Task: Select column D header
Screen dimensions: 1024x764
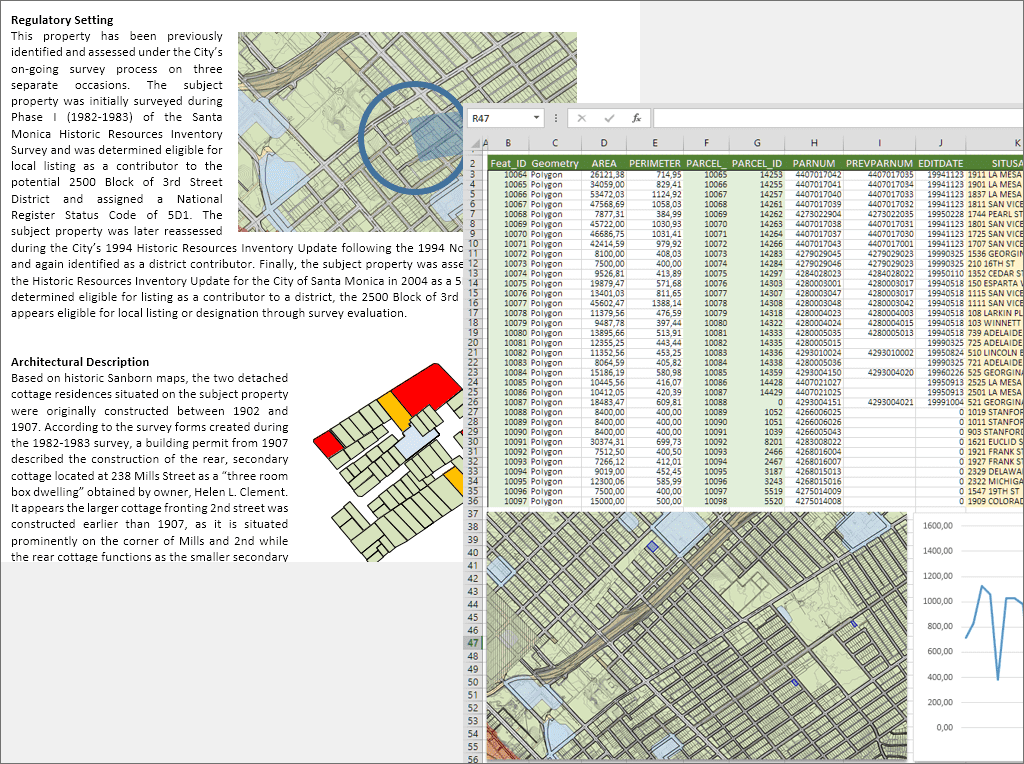Action: click(x=603, y=143)
